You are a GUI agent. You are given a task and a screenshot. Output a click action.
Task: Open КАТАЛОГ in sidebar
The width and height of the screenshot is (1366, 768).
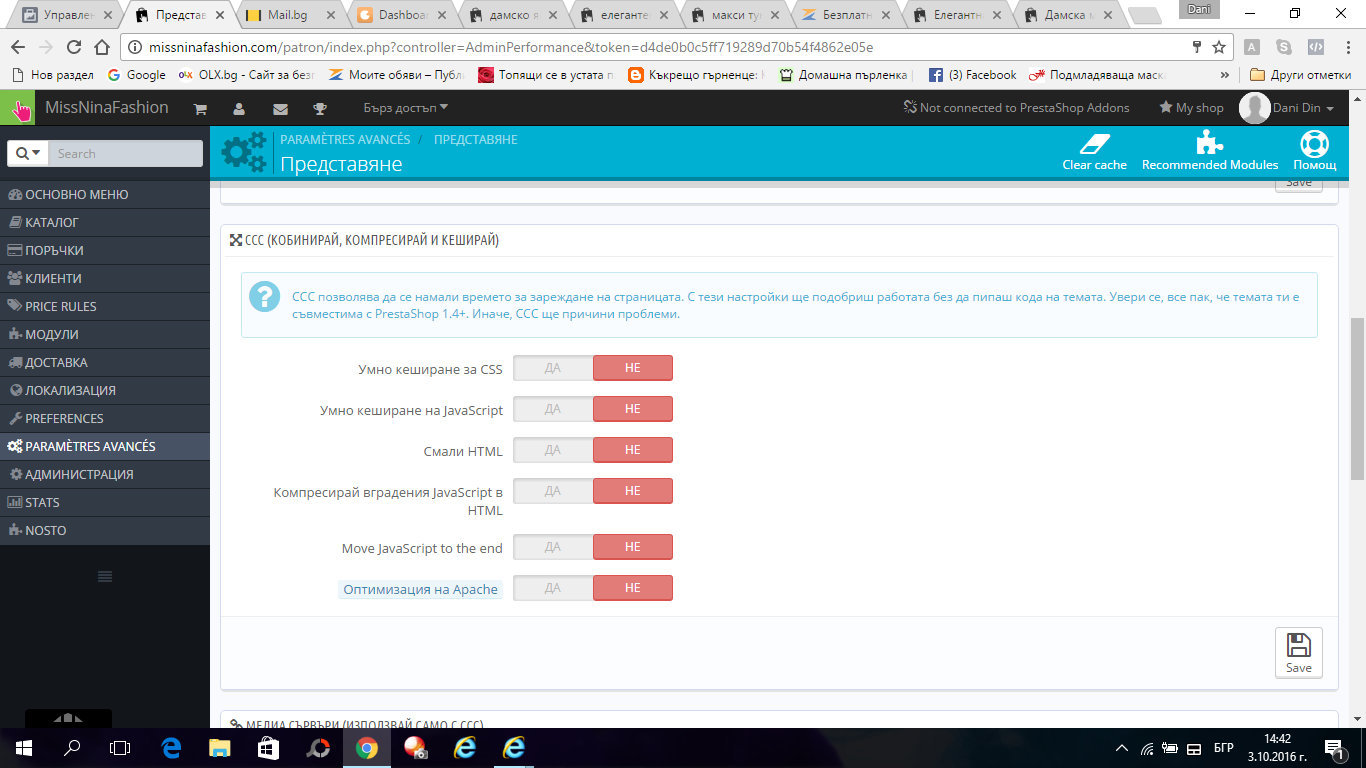click(105, 222)
